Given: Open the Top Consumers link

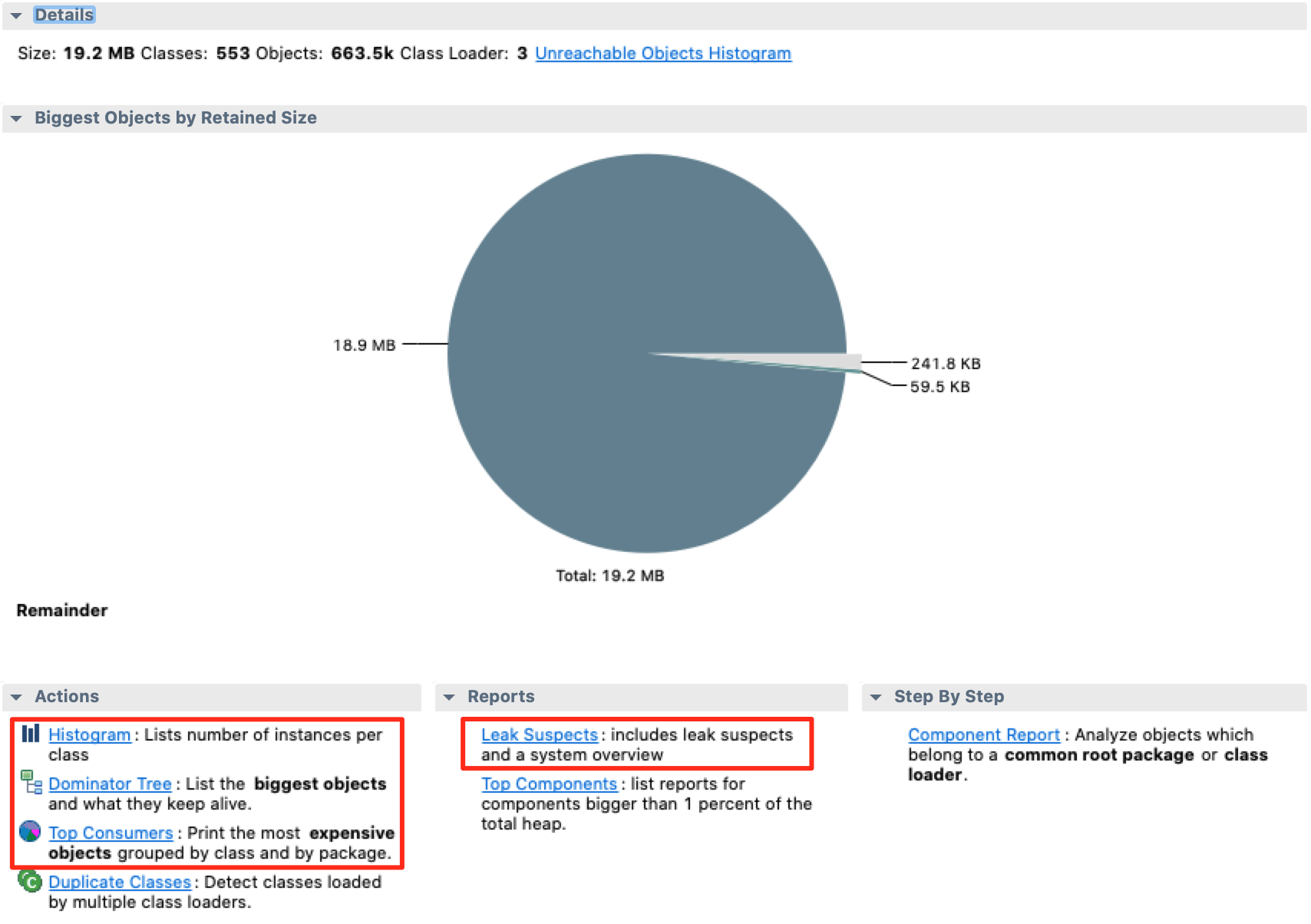Looking at the screenshot, I should point(111,833).
